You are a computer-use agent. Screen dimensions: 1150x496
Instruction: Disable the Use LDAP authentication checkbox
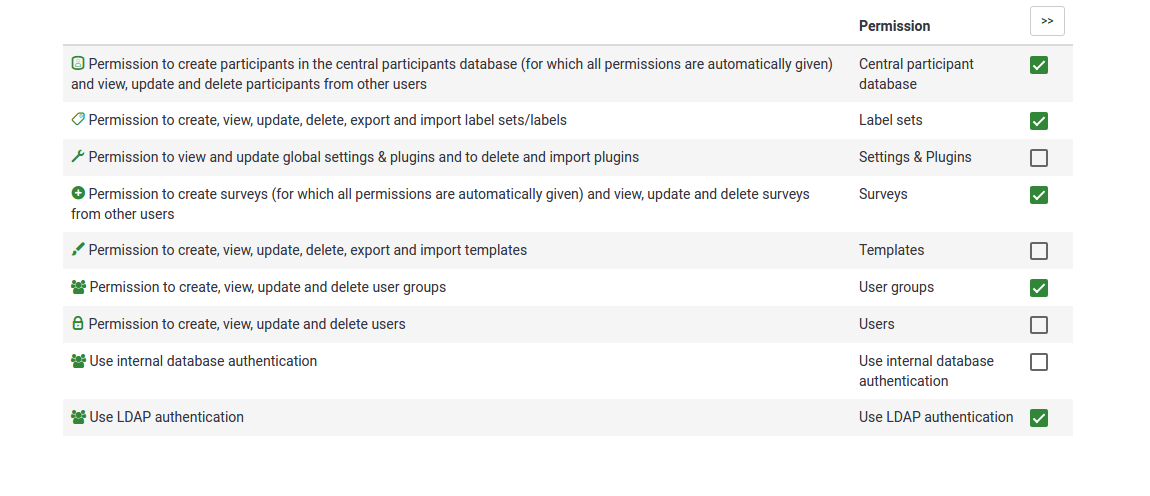1039,418
